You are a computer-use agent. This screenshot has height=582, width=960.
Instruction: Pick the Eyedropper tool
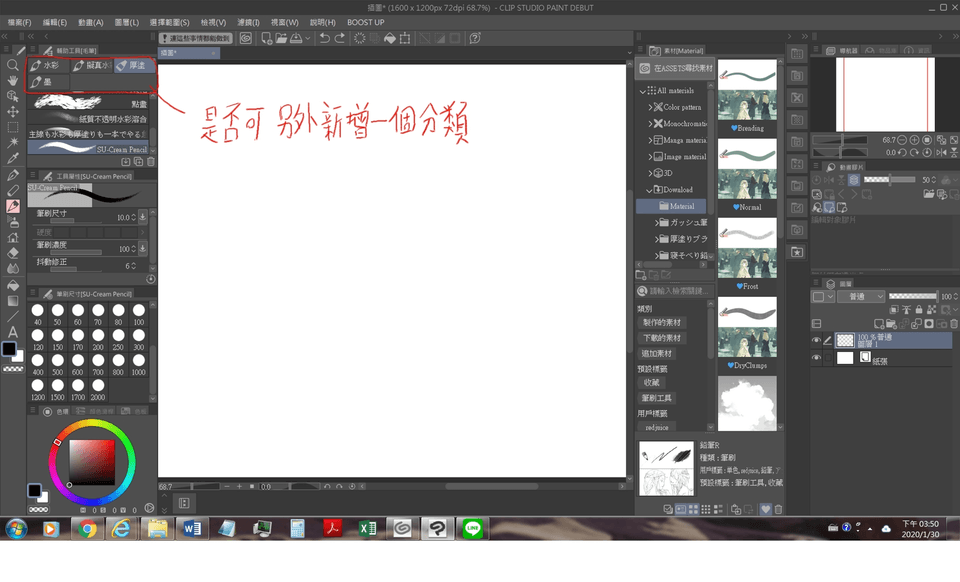tap(12, 158)
